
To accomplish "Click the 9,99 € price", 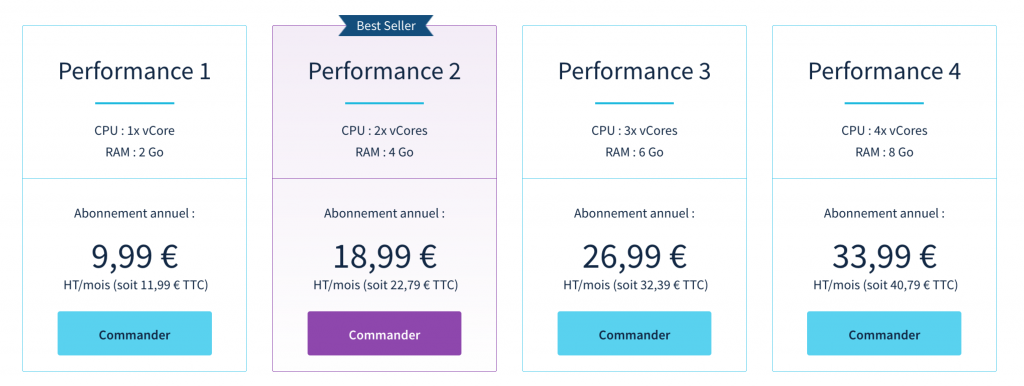I will pyautogui.click(x=135, y=256).
